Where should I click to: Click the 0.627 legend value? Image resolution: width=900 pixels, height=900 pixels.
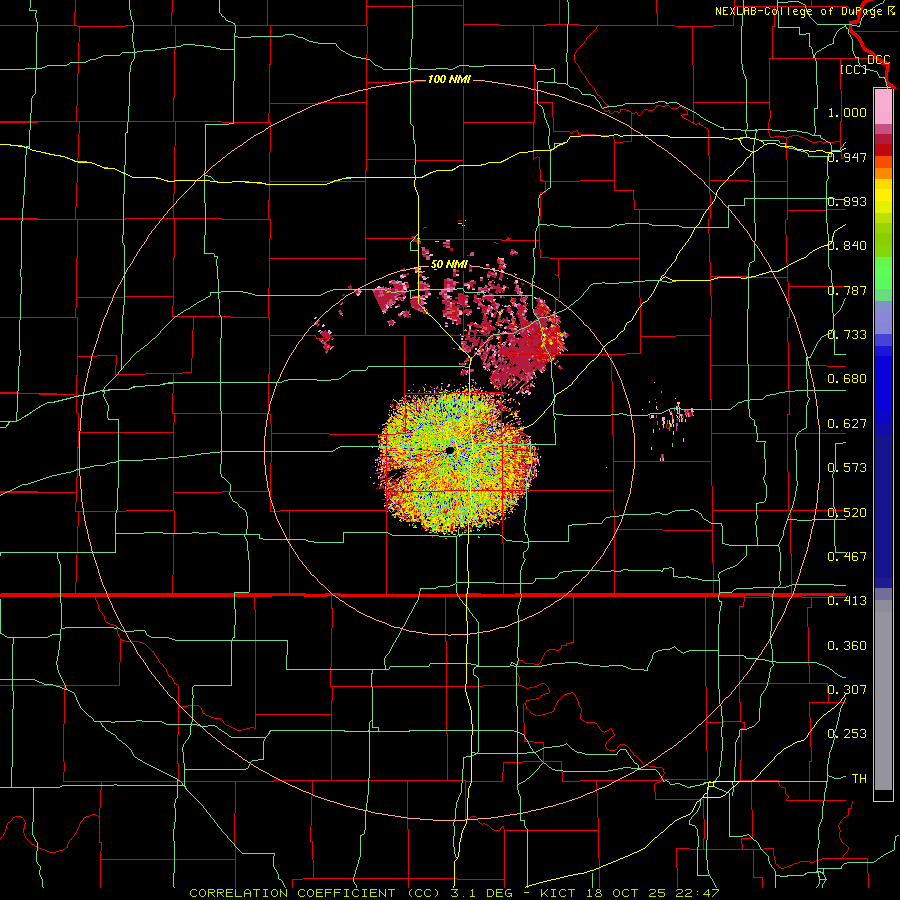847,424
